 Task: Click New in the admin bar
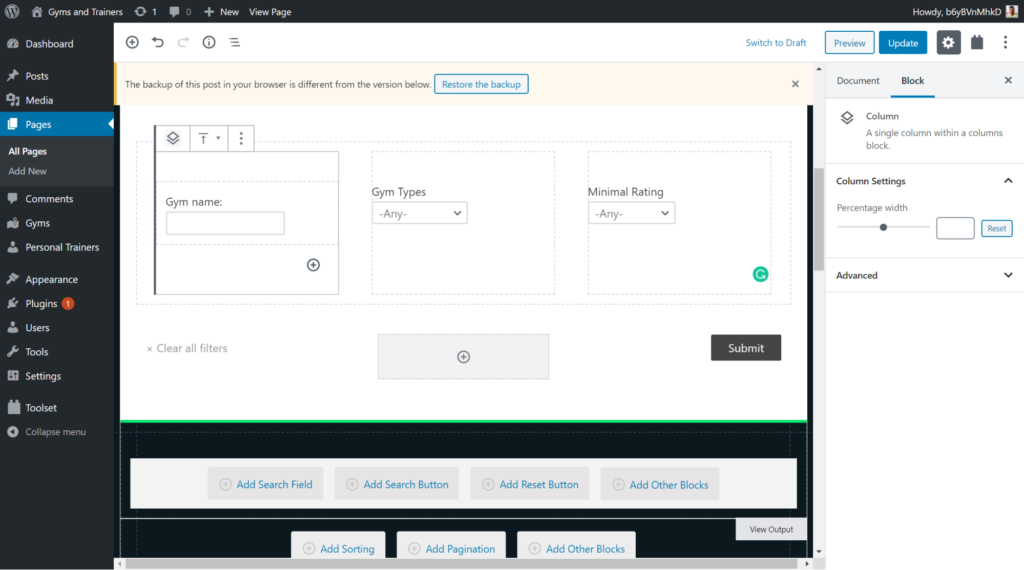221,12
